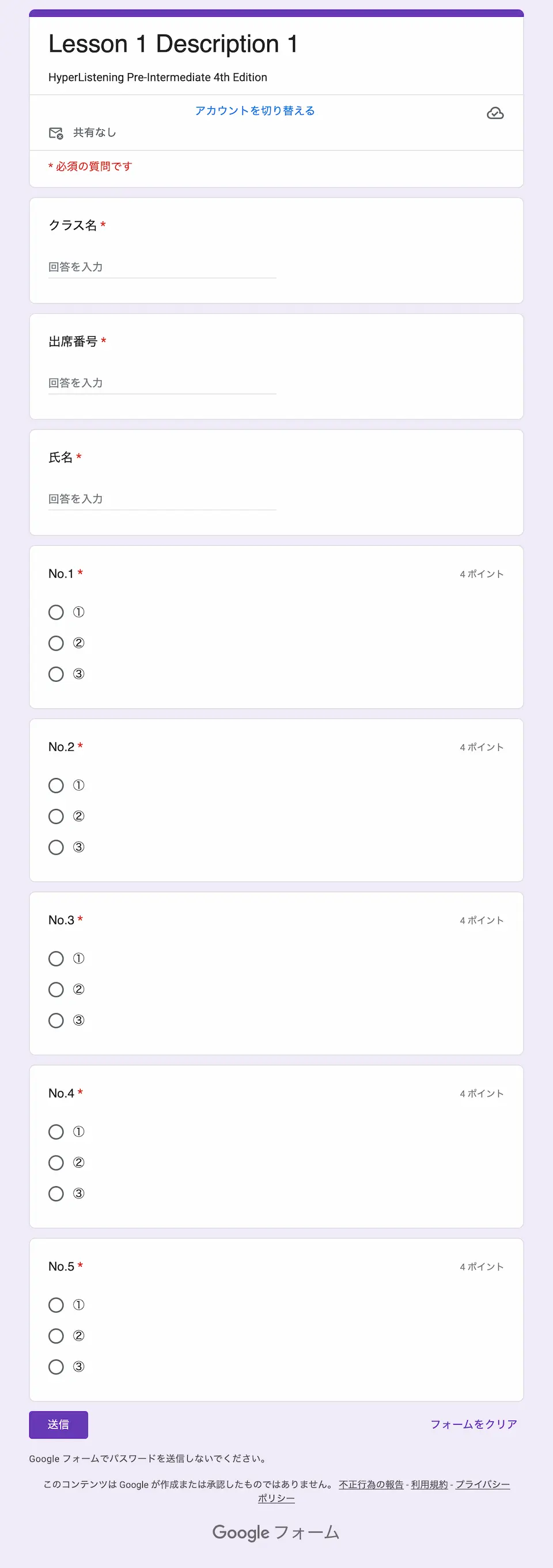
Task: Select option ③ for No.2
Action: (x=56, y=847)
